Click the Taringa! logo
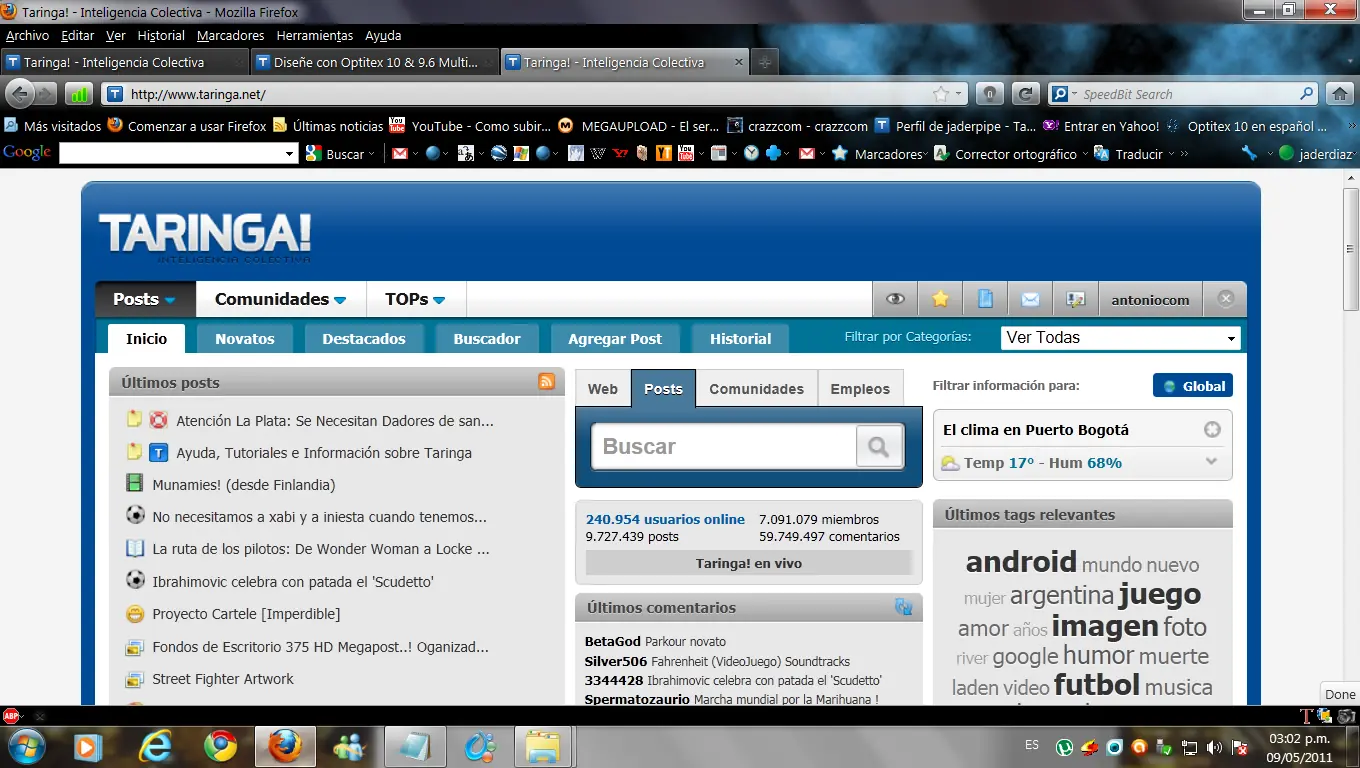Image resolution: width=1360 pixels, height=768 pixels. click(205, 238)
